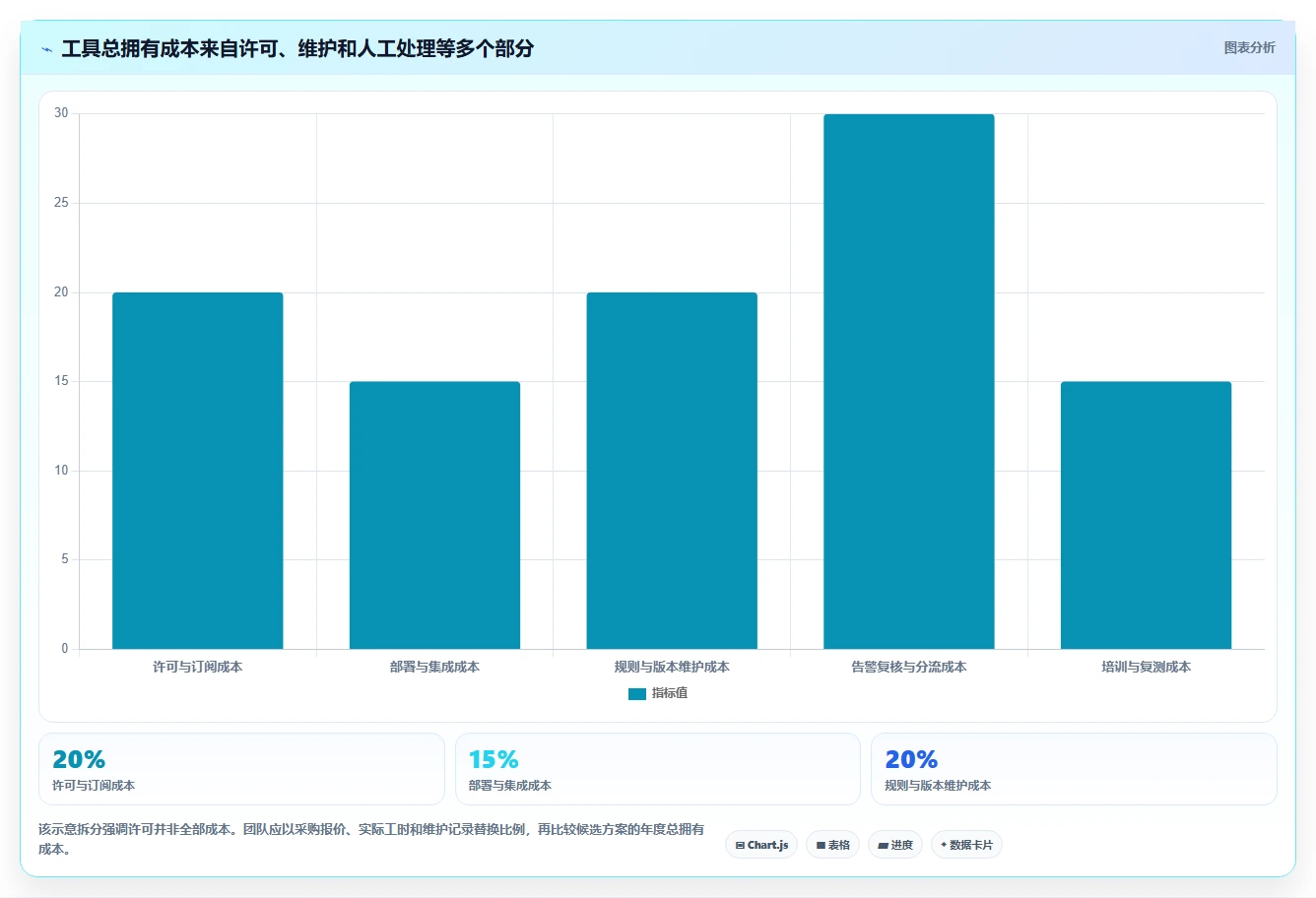The height and width of the screenshot is (898, 1316).
Task: Click the lightning icon beside the chart title
Action: coord(46,49)
